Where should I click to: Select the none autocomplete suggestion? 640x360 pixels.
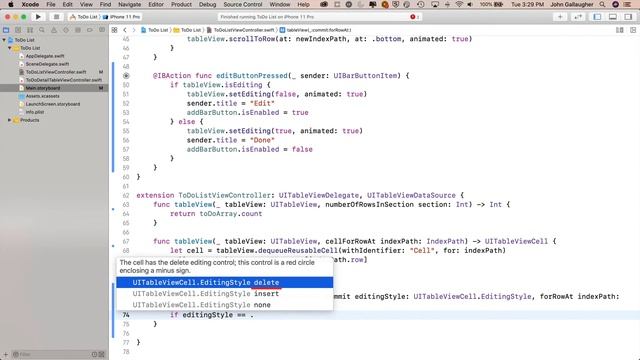[x=224, y=304]
